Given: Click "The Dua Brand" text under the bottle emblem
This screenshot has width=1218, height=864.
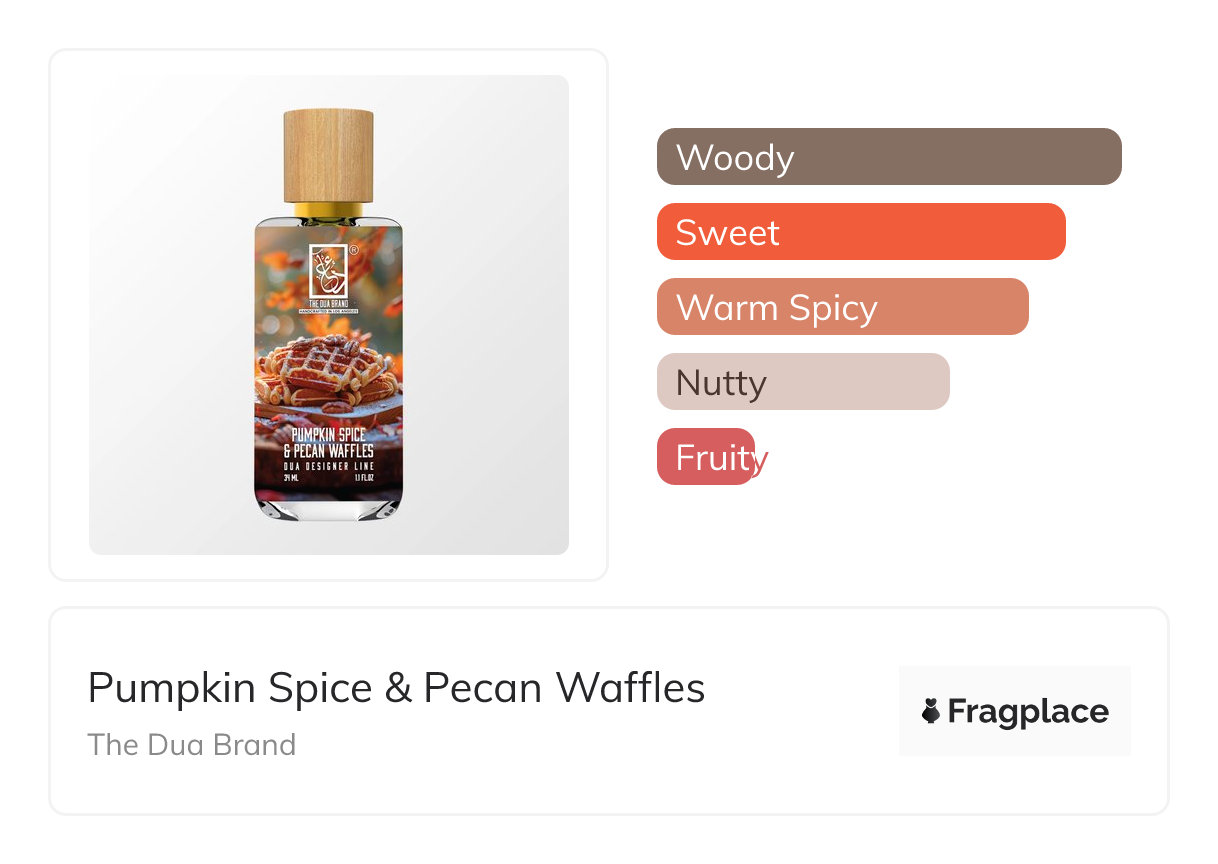Looking at the screenshot, I should 328,302.
